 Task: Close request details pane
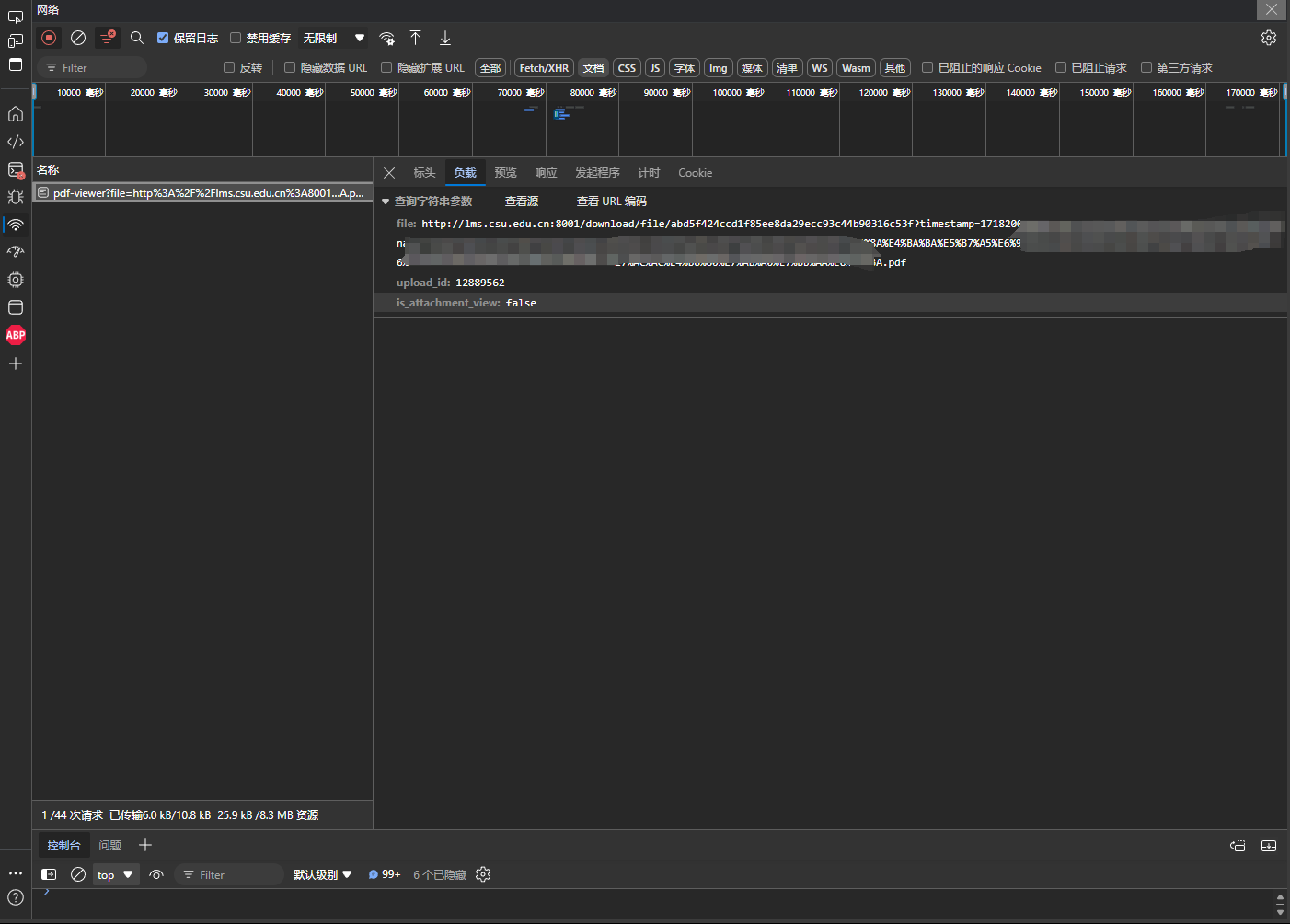tap(389, 173)
